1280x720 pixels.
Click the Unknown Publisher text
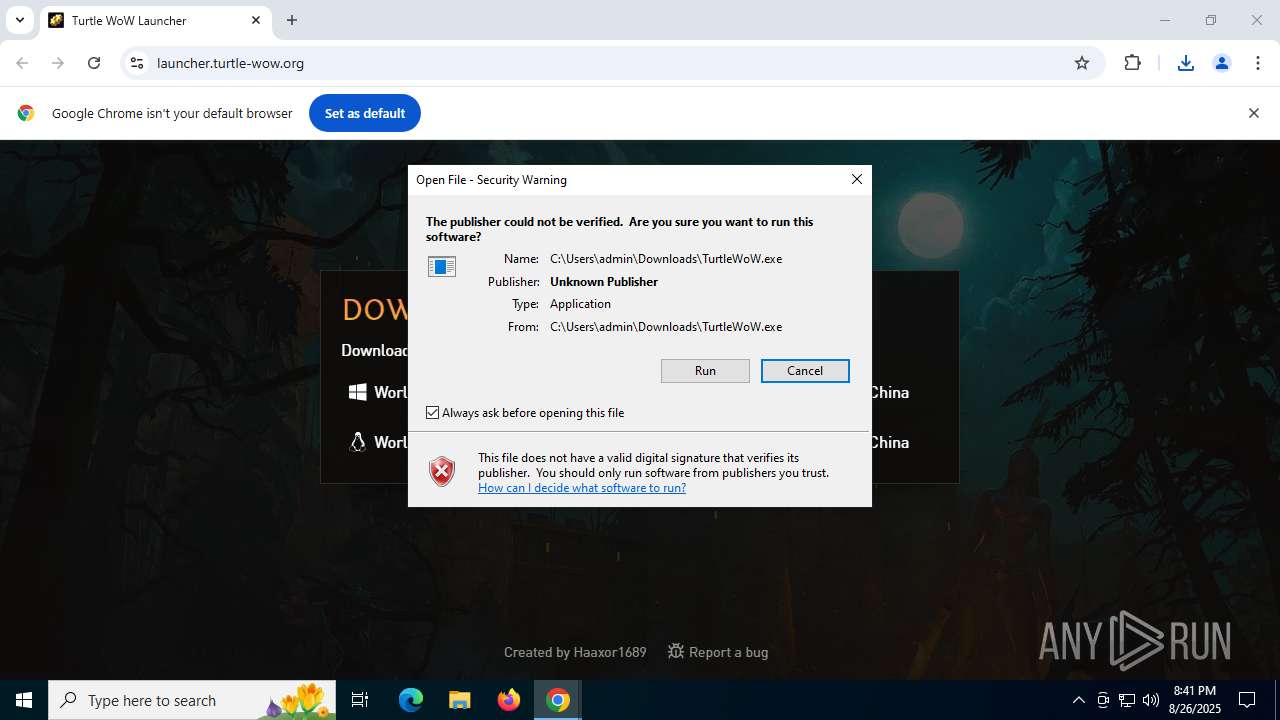tap(604, 282)
